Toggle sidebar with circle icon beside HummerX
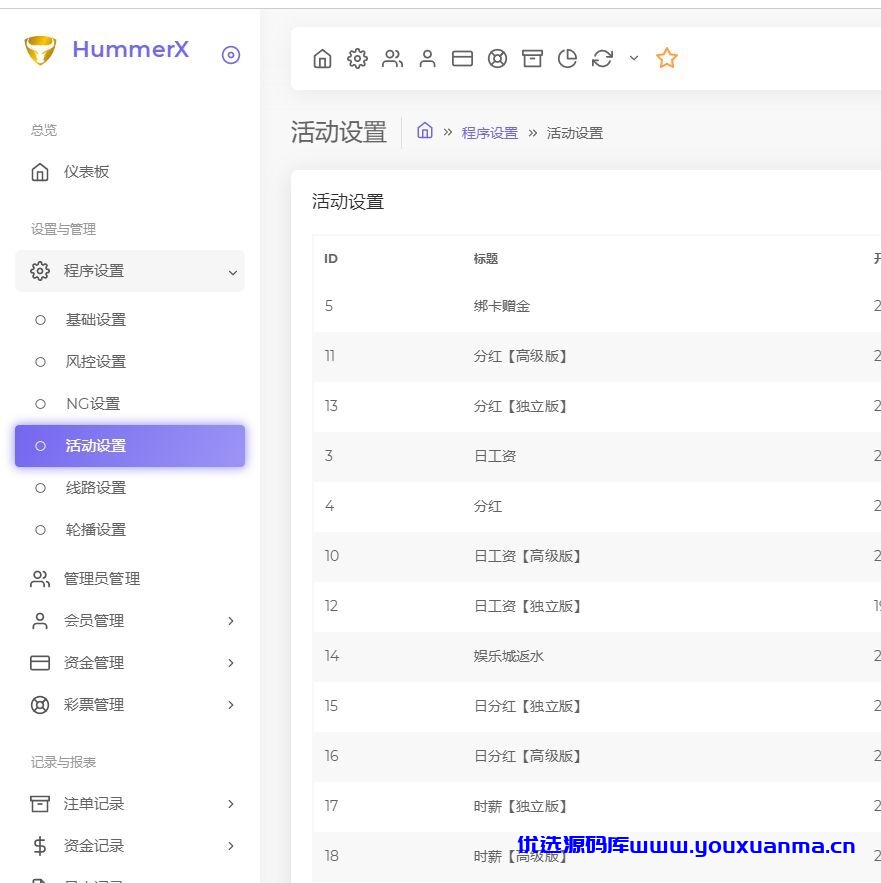The width and height of the screenshot is (881, 883). coord(231,55)
